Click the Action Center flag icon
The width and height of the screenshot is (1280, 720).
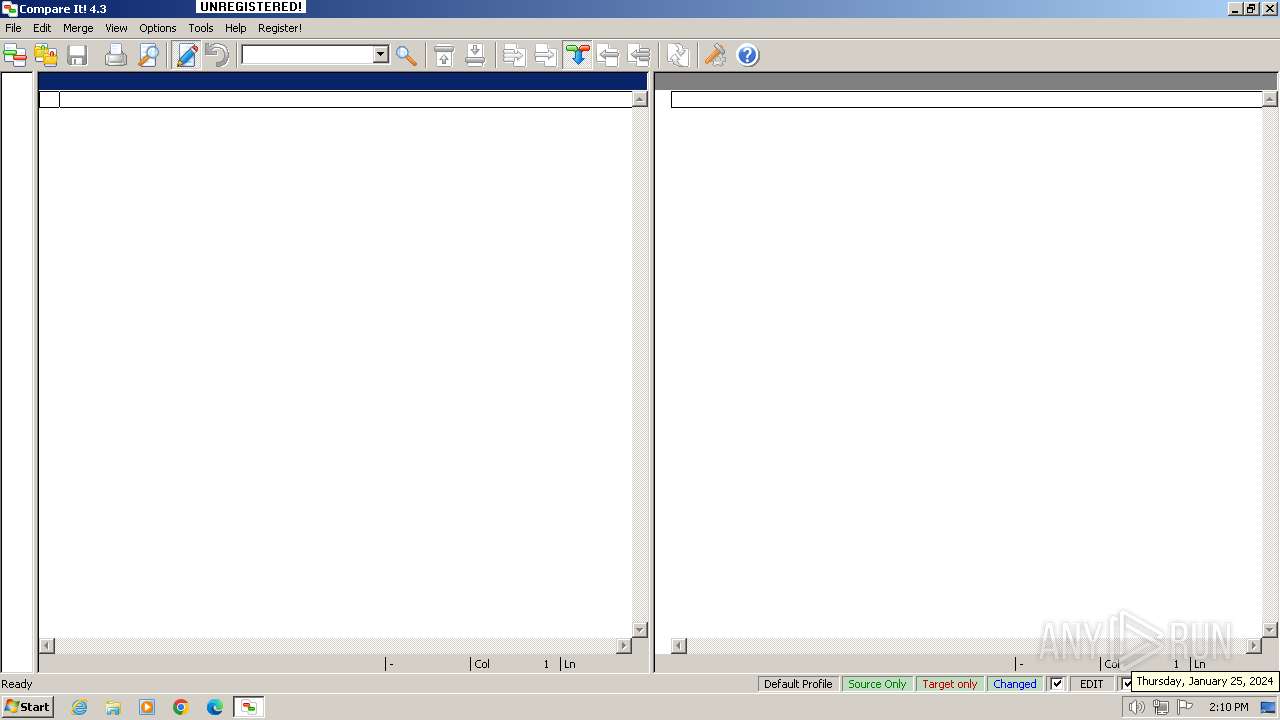point(1185,707)
